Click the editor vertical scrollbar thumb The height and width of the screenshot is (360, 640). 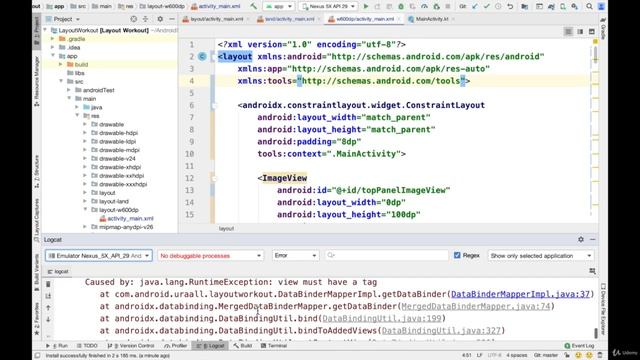coord(596,54)
